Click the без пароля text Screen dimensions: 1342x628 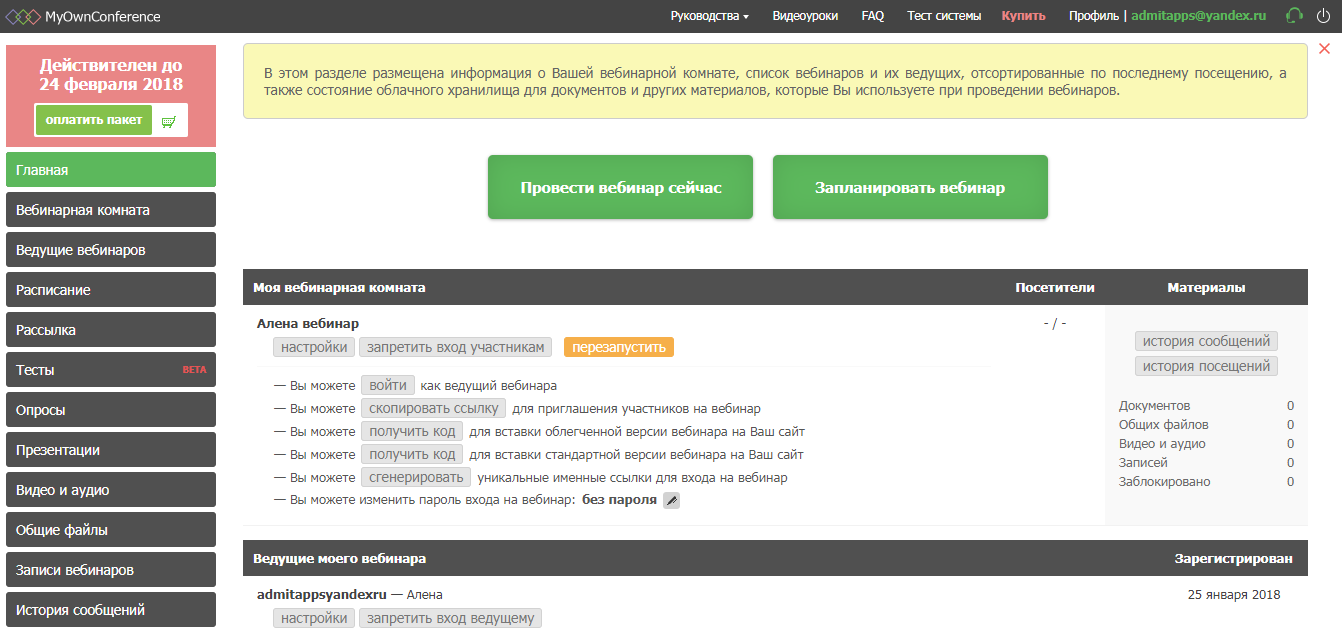tap(619, 500)
